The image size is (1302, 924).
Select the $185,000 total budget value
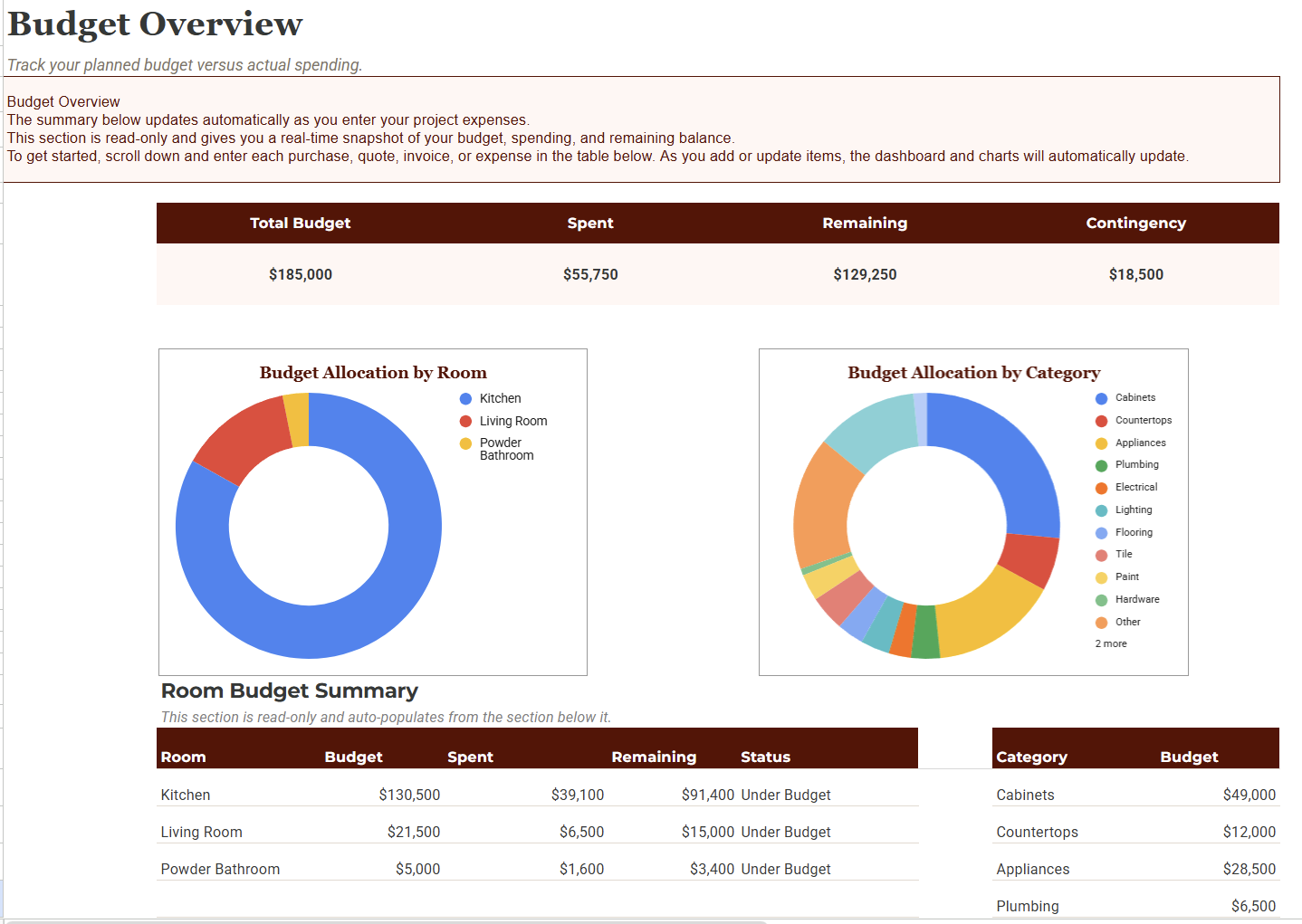301,274
